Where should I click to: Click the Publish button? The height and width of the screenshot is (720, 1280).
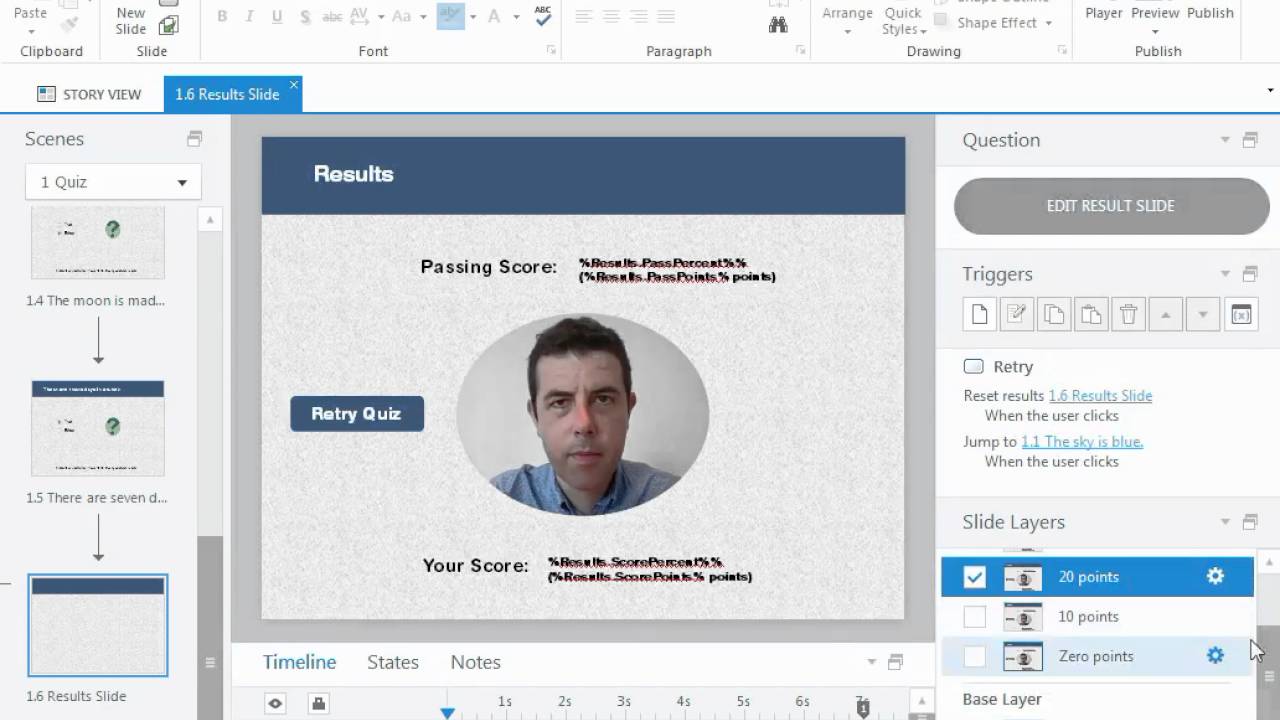(1210, 13)
